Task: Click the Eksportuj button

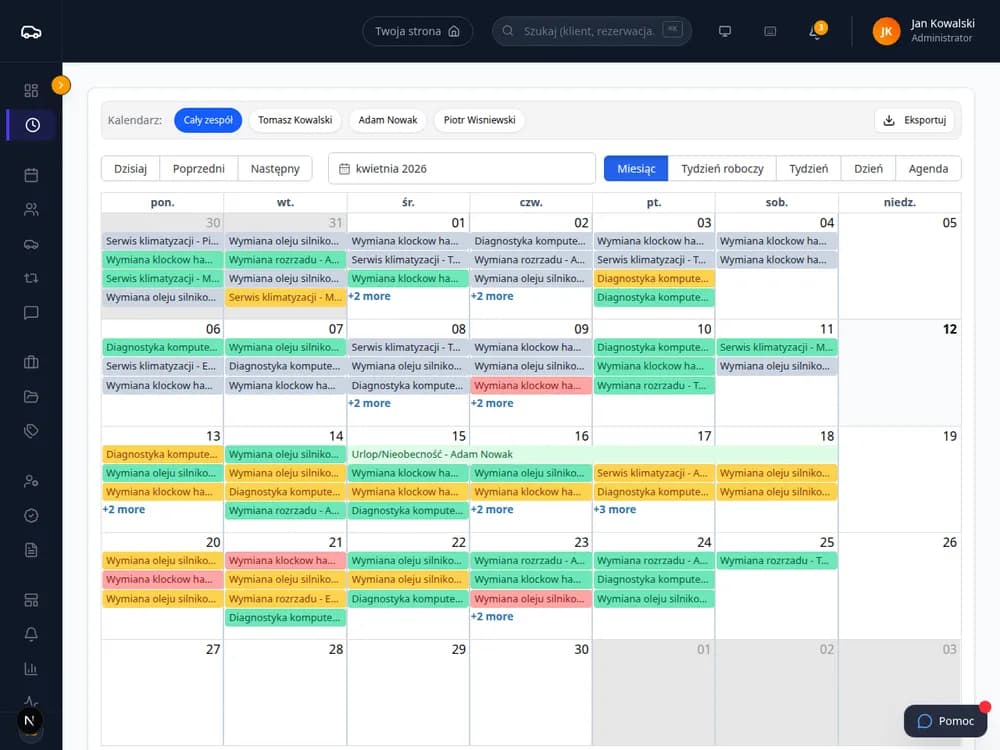Action: tap(915, 120)
